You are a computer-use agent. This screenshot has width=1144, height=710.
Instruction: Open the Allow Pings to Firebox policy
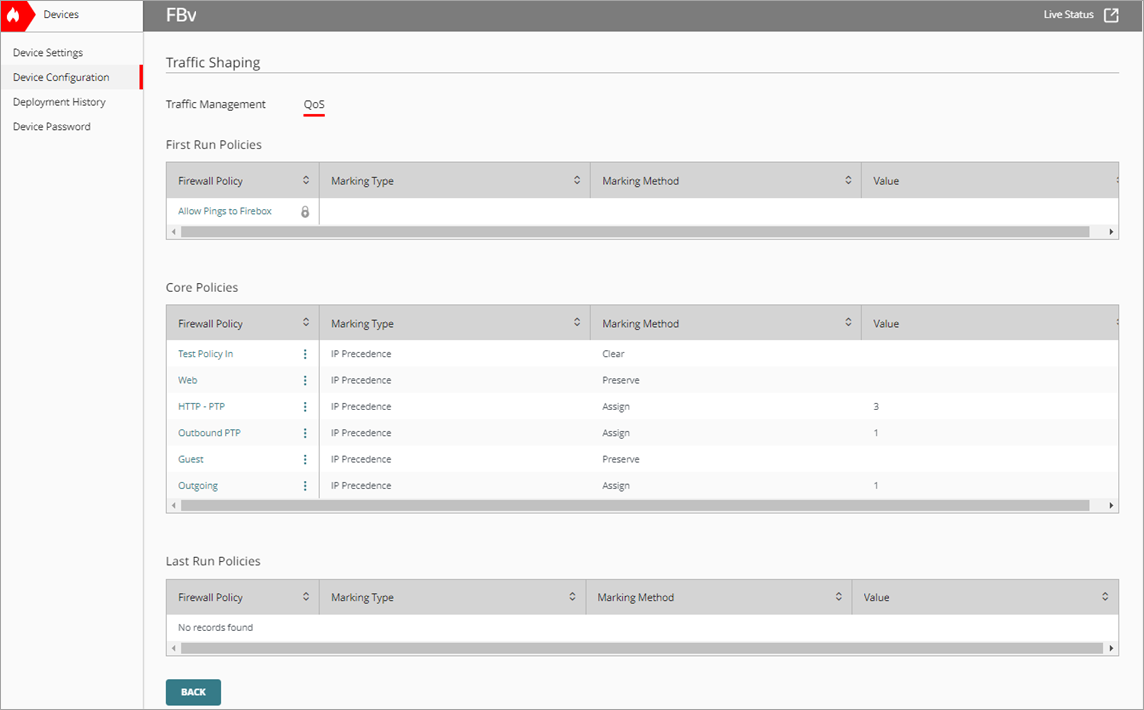224,211
